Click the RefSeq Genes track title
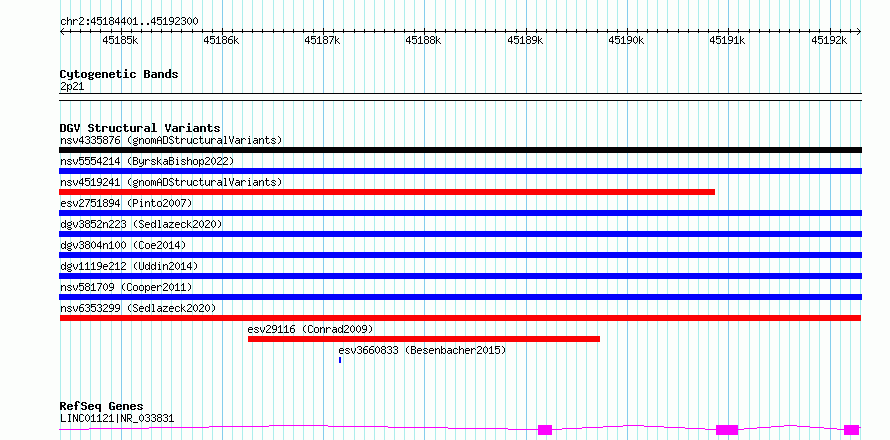The image size is (890, 440). [x=101, y=406]
